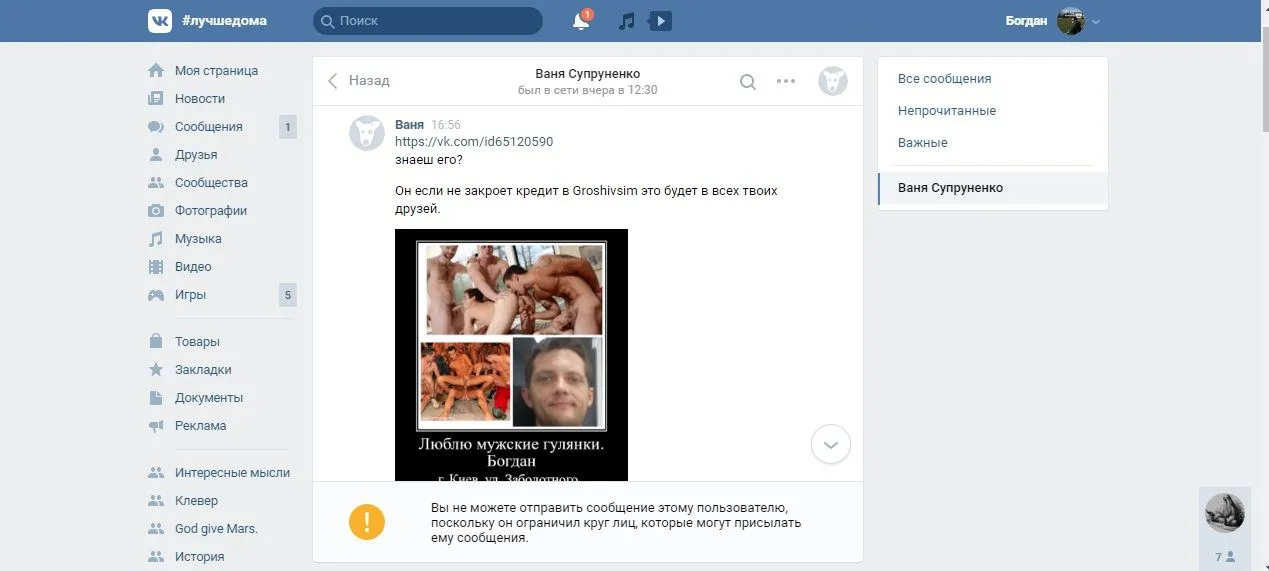Viewport: 1269px width, 571px height.
Task: Switch to Непрочитанные messages filter
Action: tap(946, 111)
